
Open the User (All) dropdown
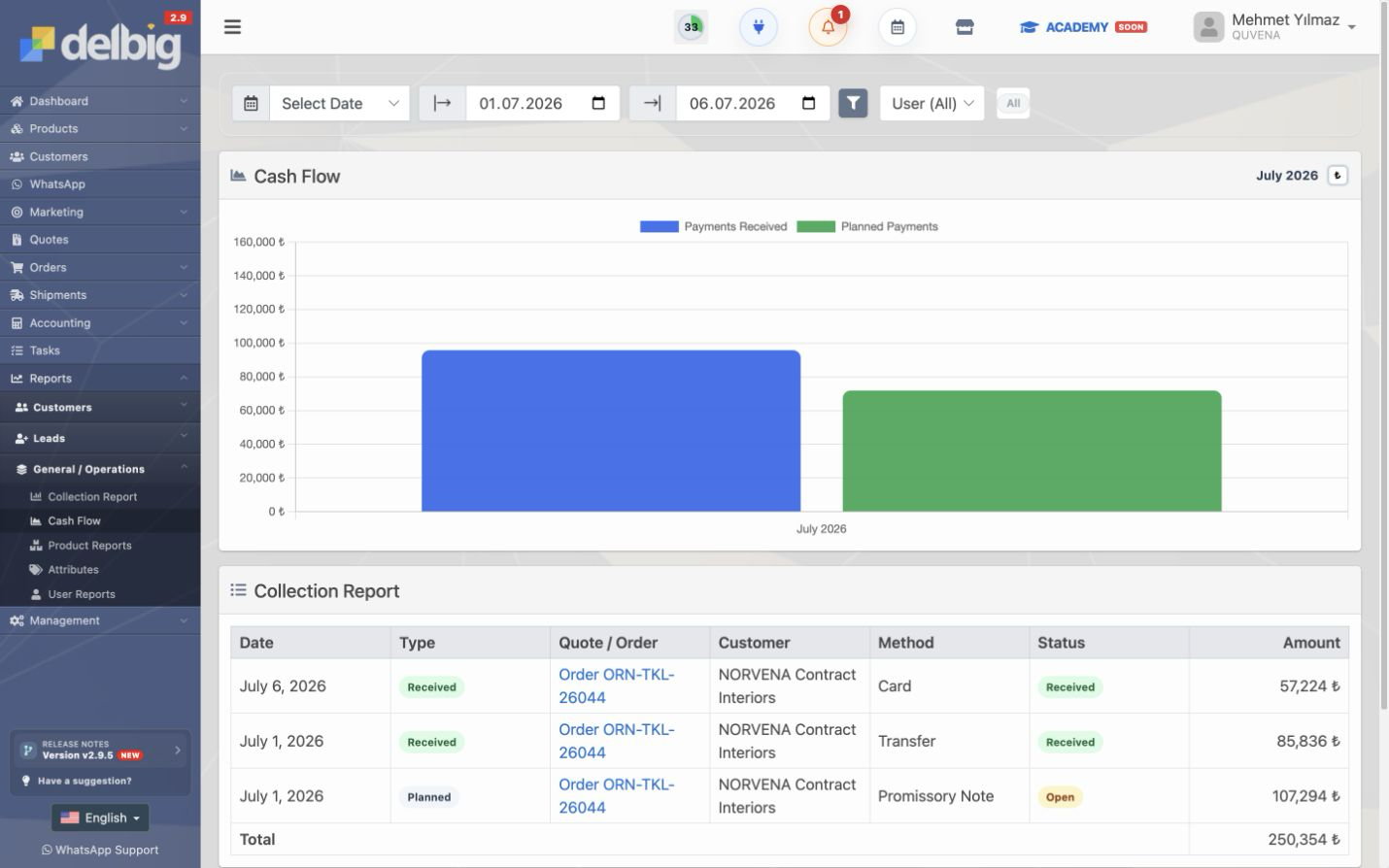click(932, 103)
